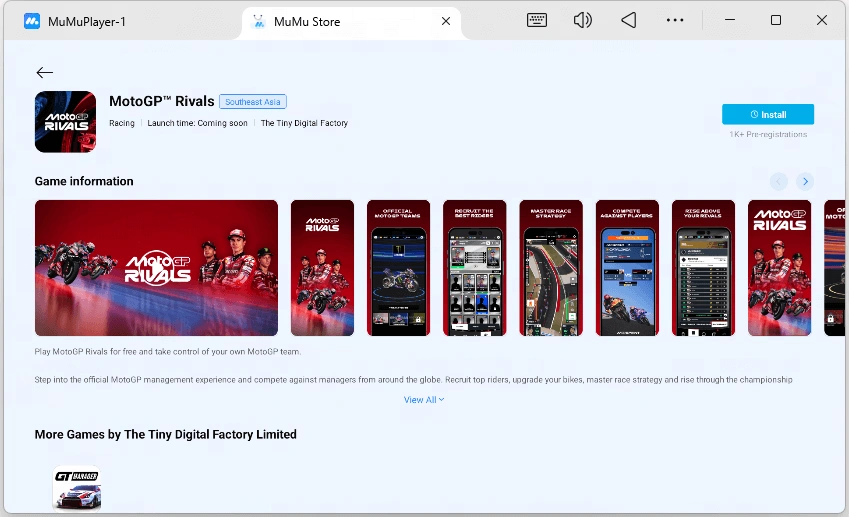Click the MotoGP Rivals app icon
Screen dimensions: 849x517
(66, 122)
